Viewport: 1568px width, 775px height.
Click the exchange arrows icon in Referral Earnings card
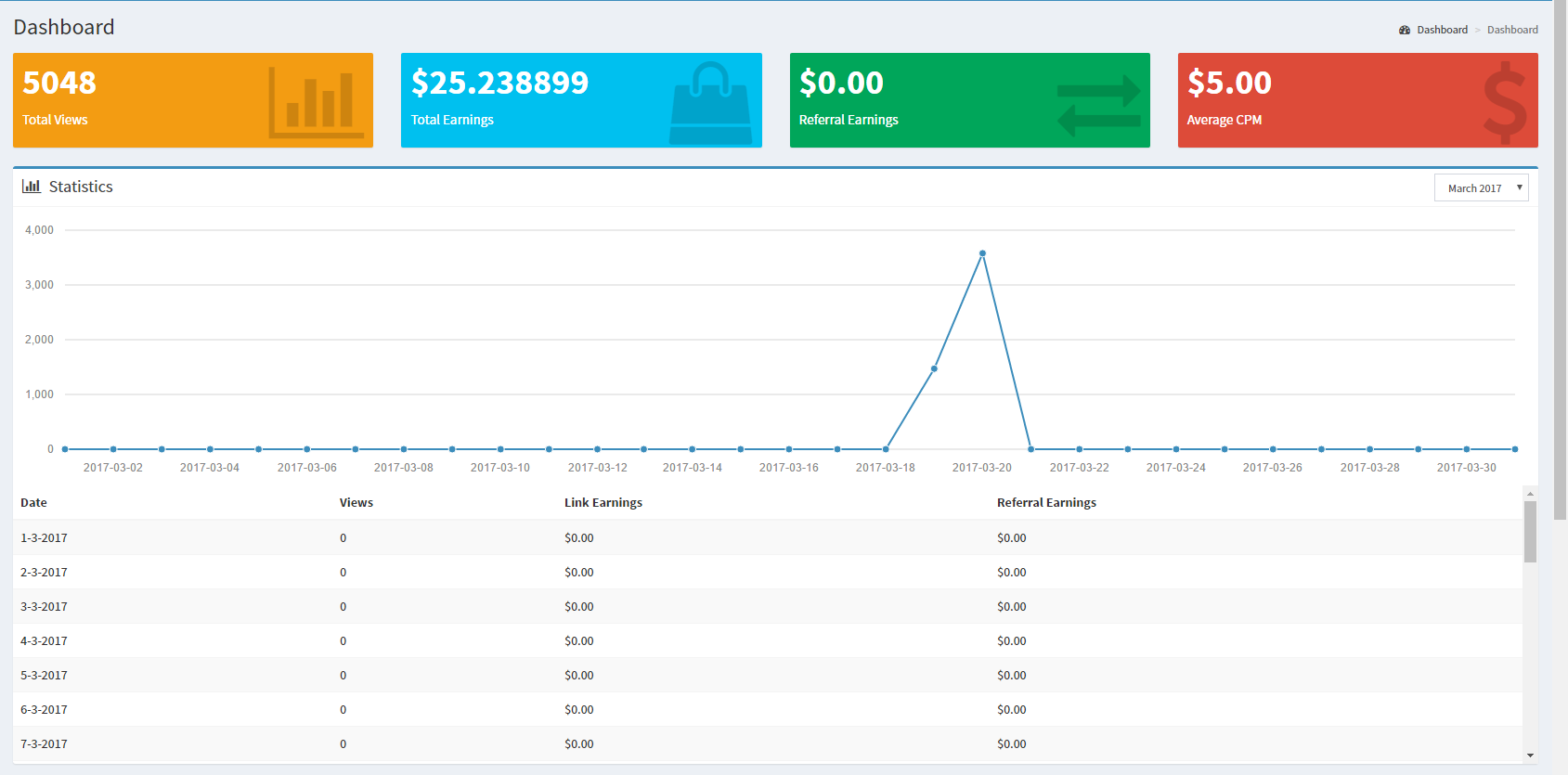(1098, 105)
